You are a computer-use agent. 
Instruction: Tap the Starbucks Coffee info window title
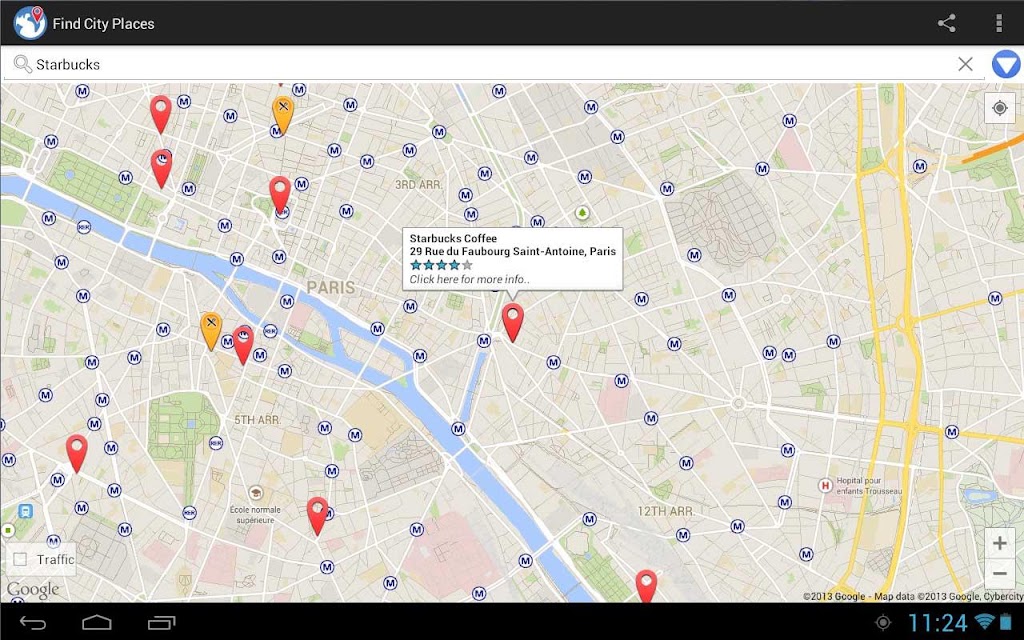(x=453, y=238)
